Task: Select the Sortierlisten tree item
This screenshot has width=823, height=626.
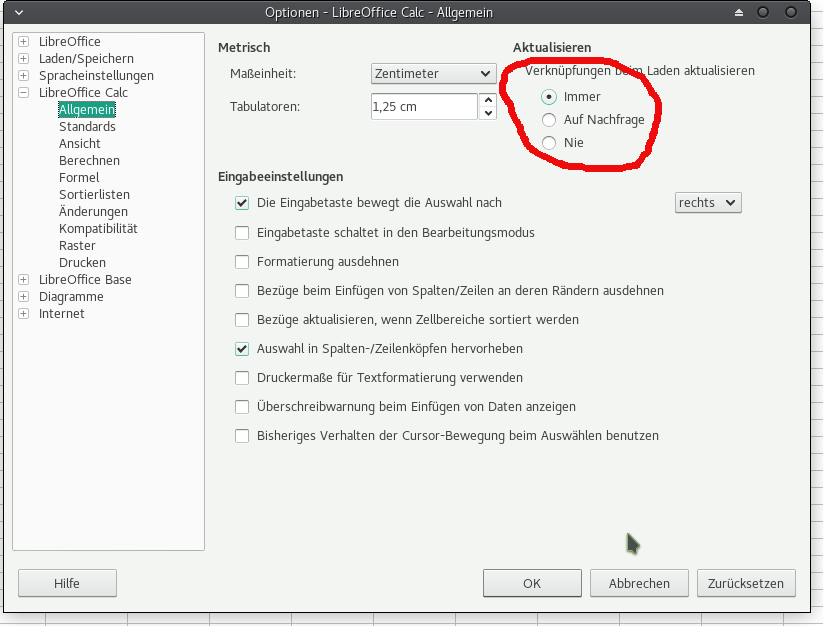Action: point(94,195)
